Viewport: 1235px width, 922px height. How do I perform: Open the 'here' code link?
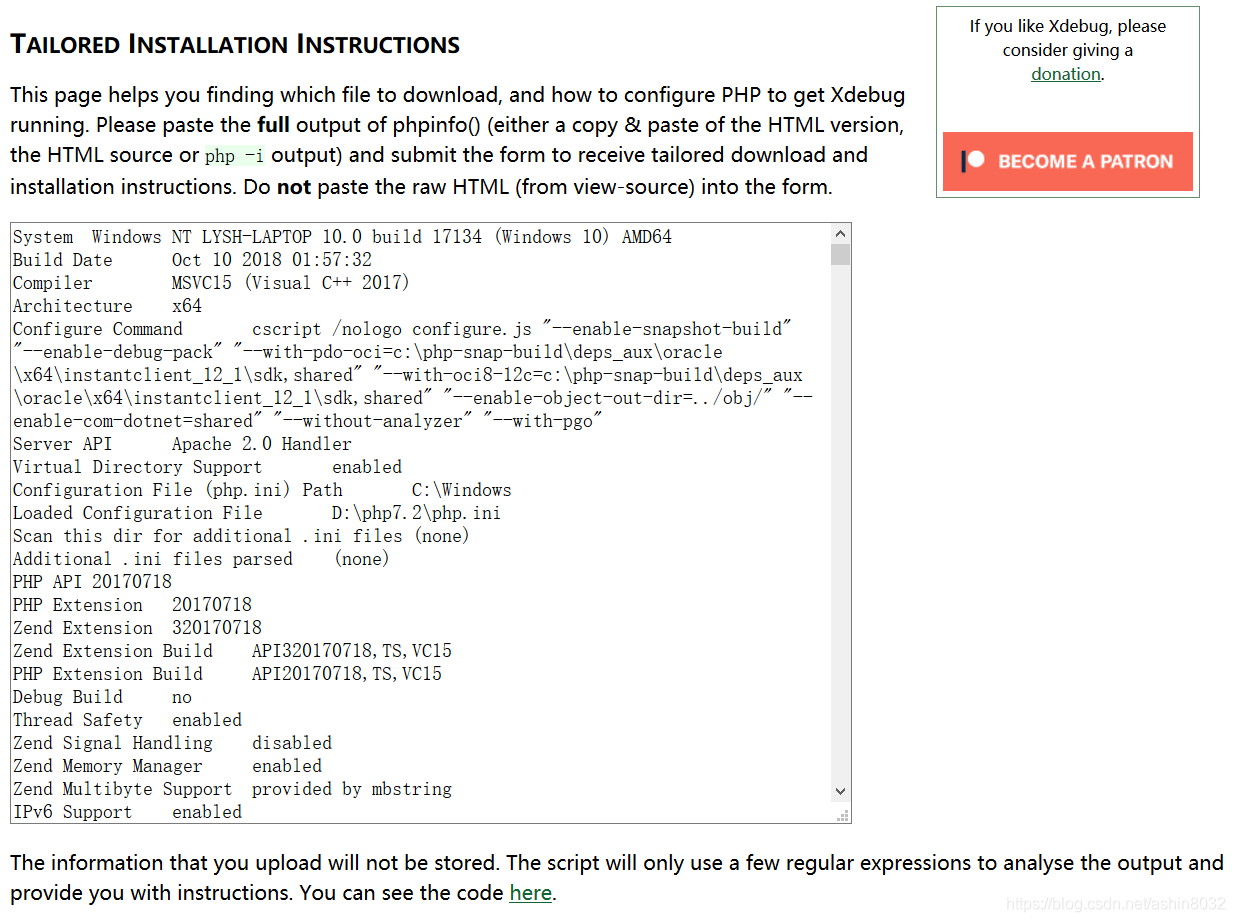click(x=530, y=893)
